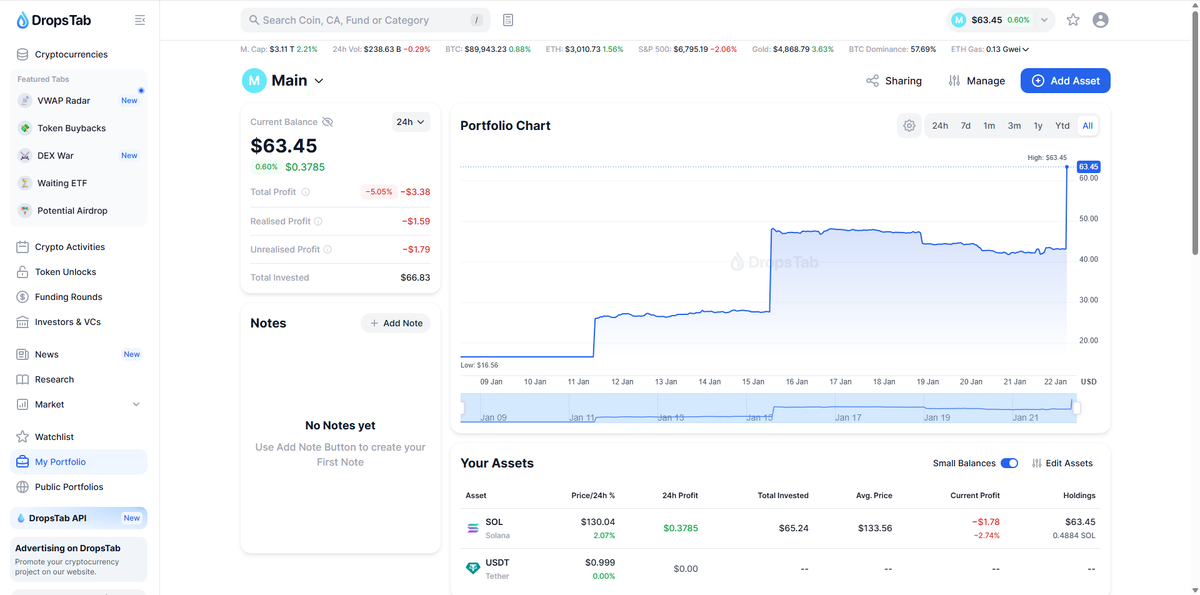Click Realised Profit info icon
Image resolution: width=1200 pixels, height=595 pixels.
coord(319,221)
